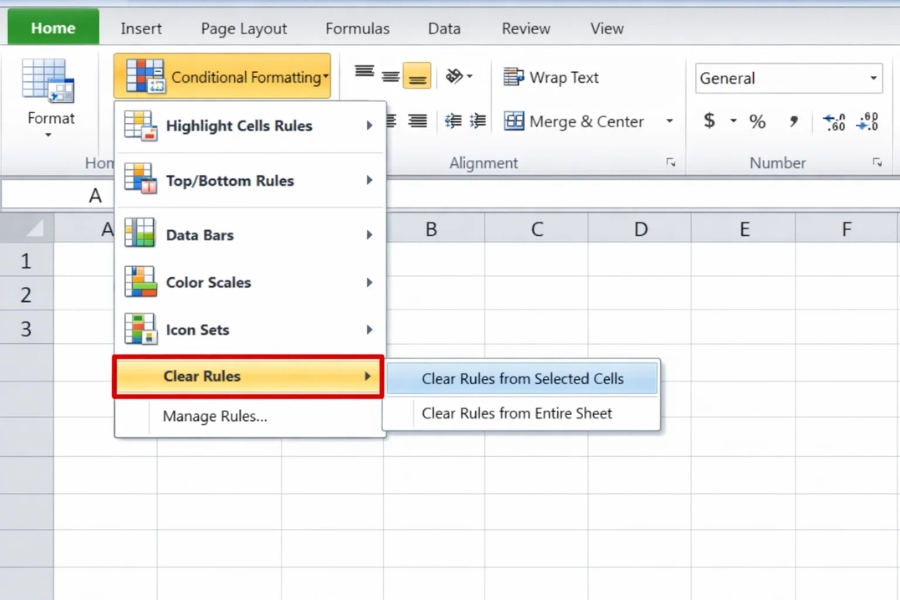The height and width of the screenshot is (600, 900).
Task: Apply Comma Style formatting
Action: [x=795, y=121]
